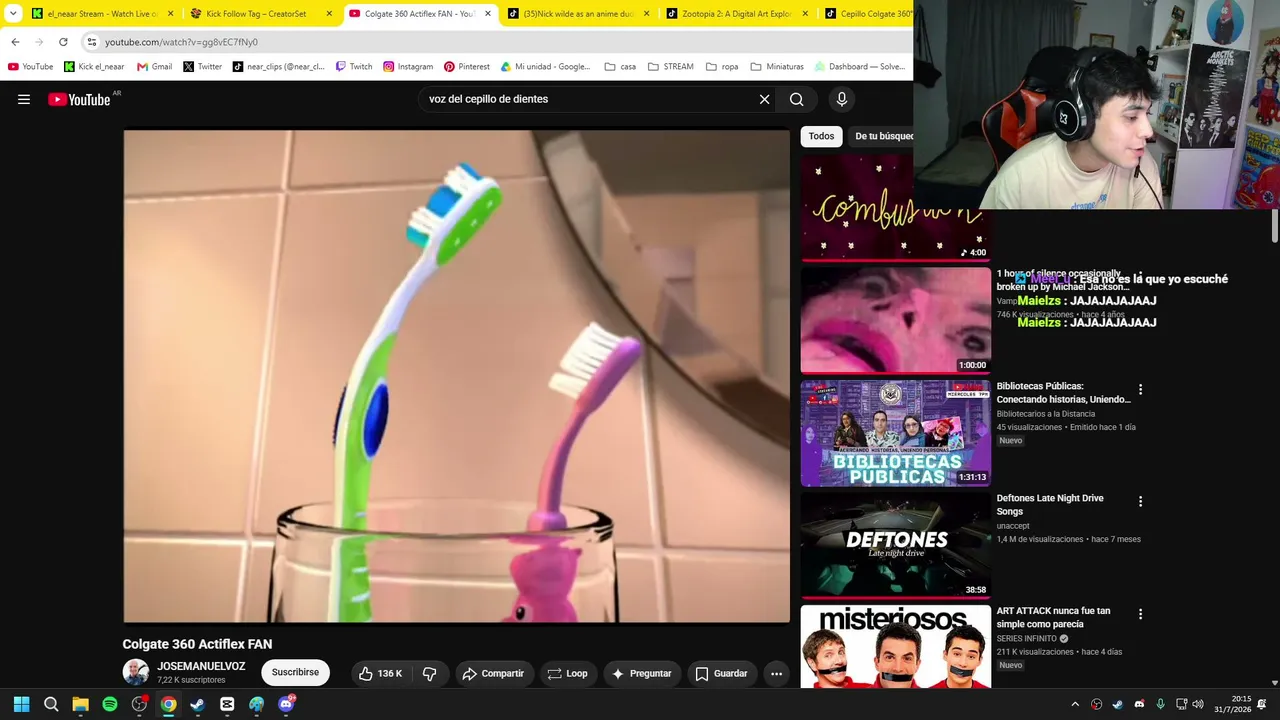Image resolution: width=1280 pixels, height=720 pixels.
Task: Close the Kick Follow Tag tab
Action: (x=329, y=14)
